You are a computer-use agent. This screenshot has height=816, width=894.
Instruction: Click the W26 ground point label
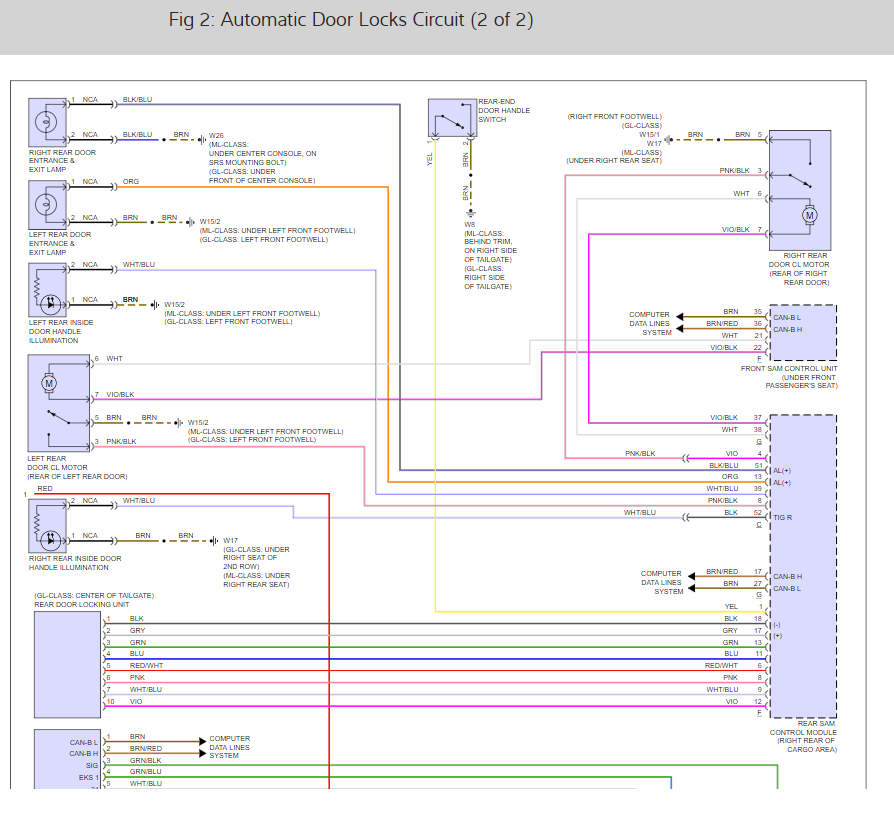point(216,135)
